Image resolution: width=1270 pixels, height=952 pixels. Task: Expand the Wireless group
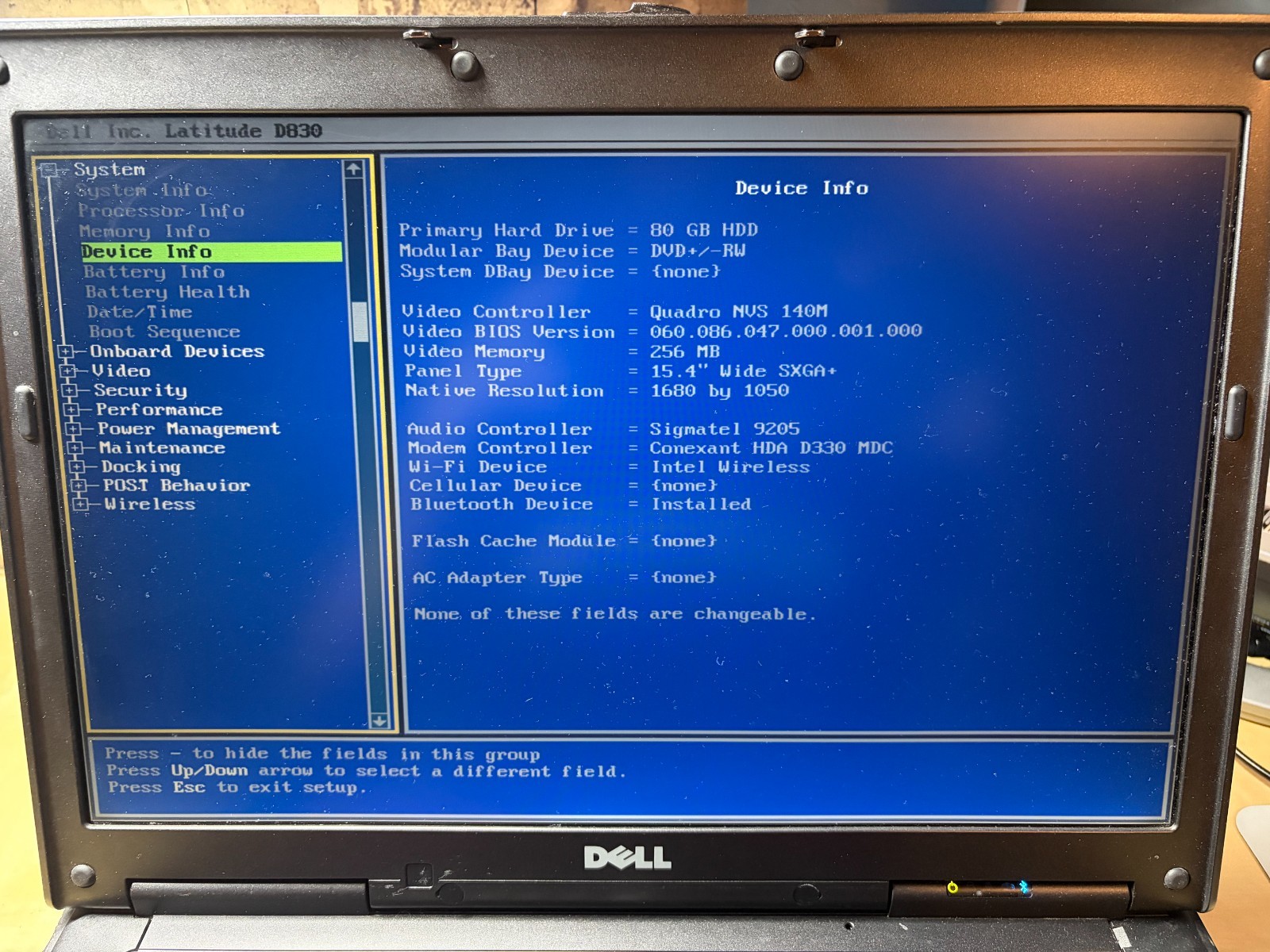click(80, 504)
